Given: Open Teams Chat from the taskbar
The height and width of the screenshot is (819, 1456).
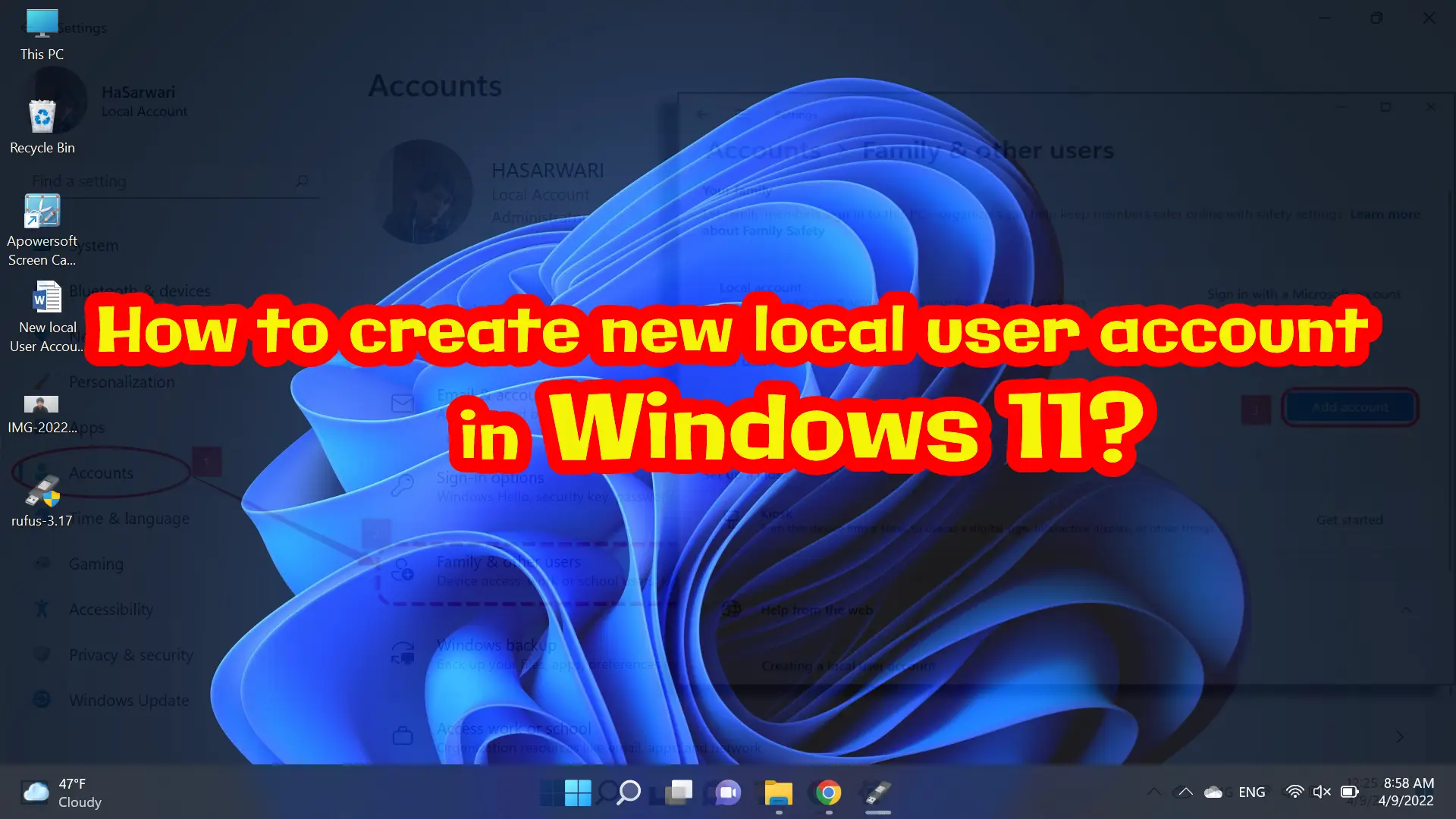Looking at the screenshot, I should 729,792.
